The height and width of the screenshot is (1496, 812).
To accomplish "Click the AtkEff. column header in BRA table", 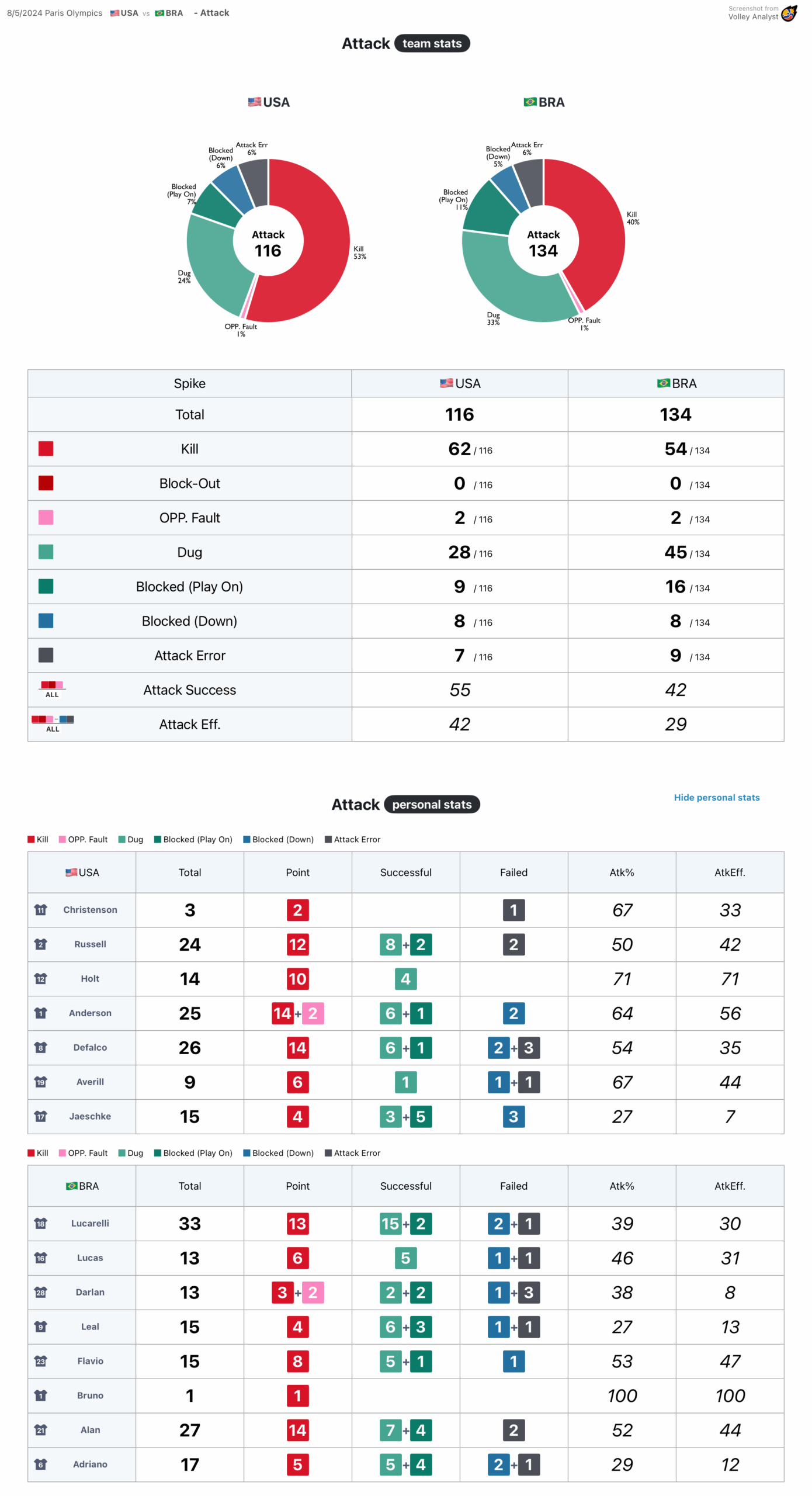I will [x=730, y=1186].
